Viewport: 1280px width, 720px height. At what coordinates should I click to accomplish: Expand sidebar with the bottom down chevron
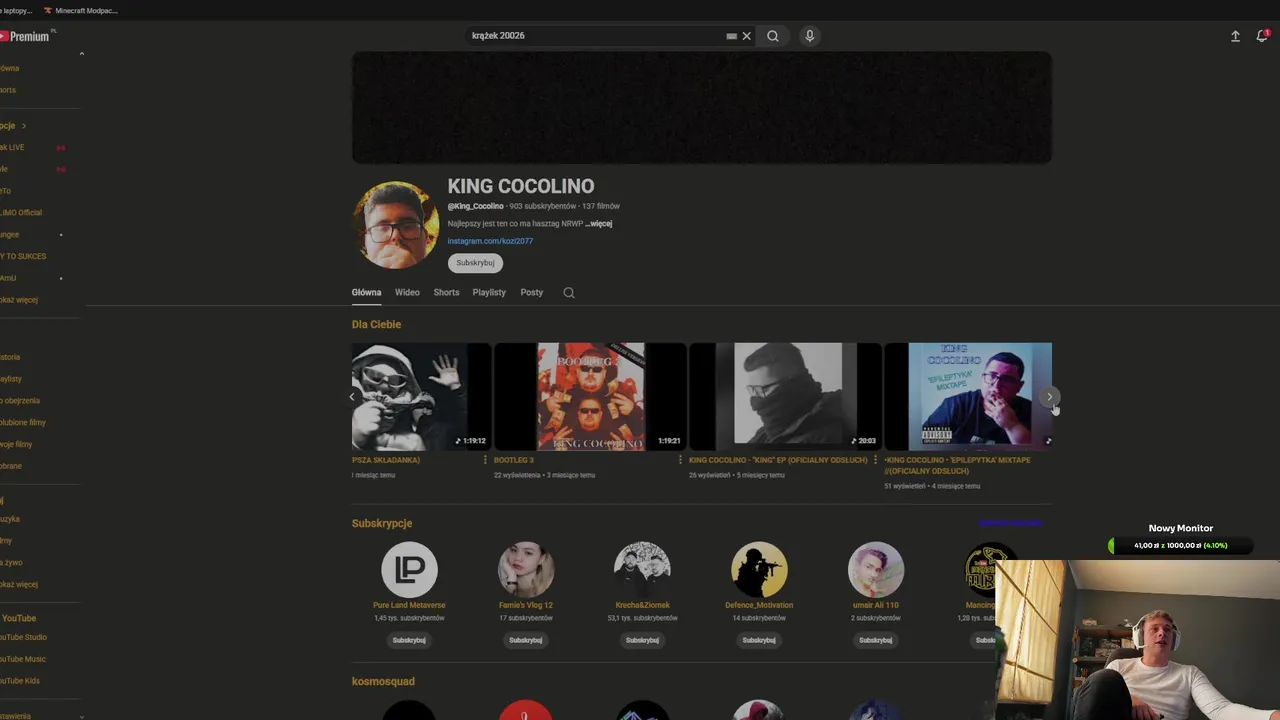(82, 716)
